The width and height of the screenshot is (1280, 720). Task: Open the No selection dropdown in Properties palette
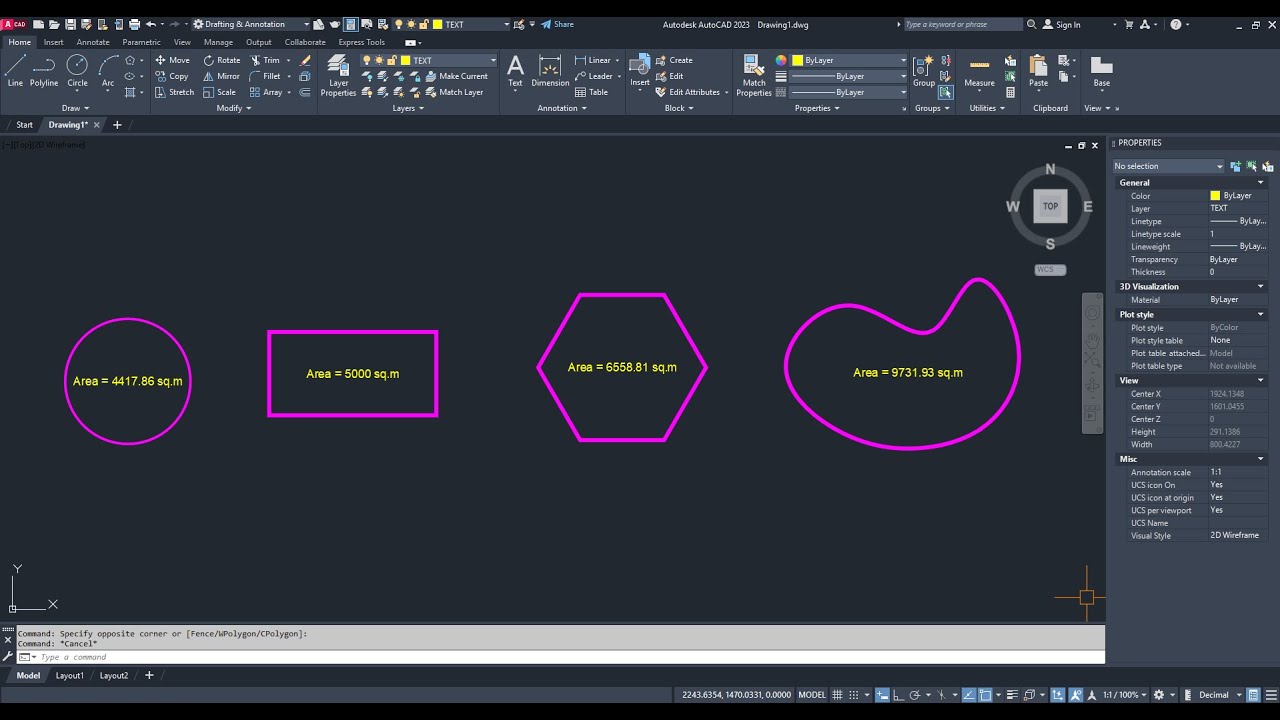[x=1169, y=166]
